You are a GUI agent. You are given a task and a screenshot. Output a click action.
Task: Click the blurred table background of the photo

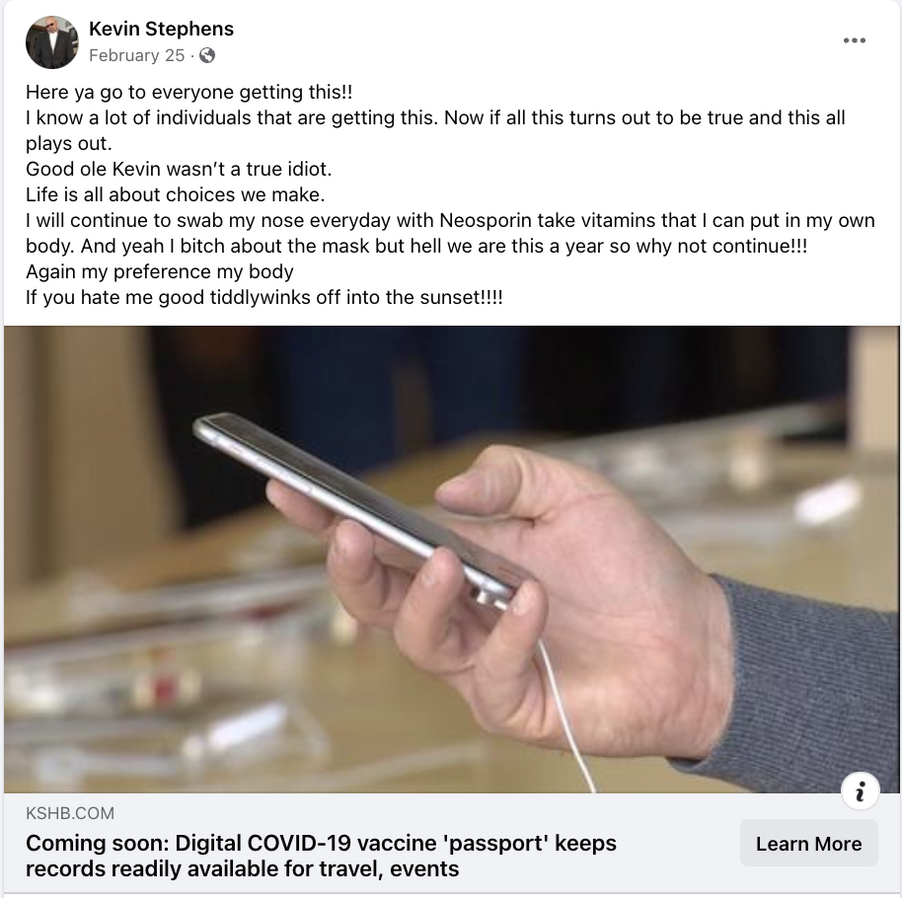173,662
